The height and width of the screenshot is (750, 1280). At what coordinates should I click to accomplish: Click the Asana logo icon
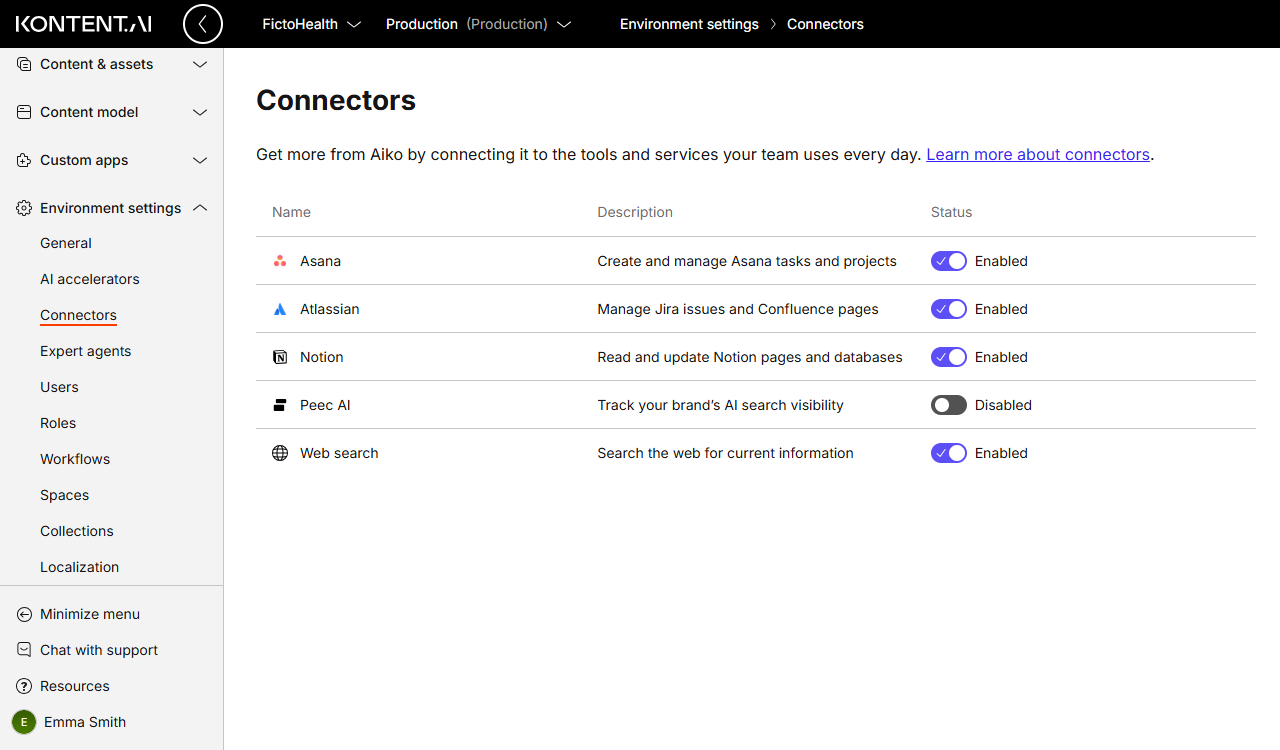pos(280,261)
